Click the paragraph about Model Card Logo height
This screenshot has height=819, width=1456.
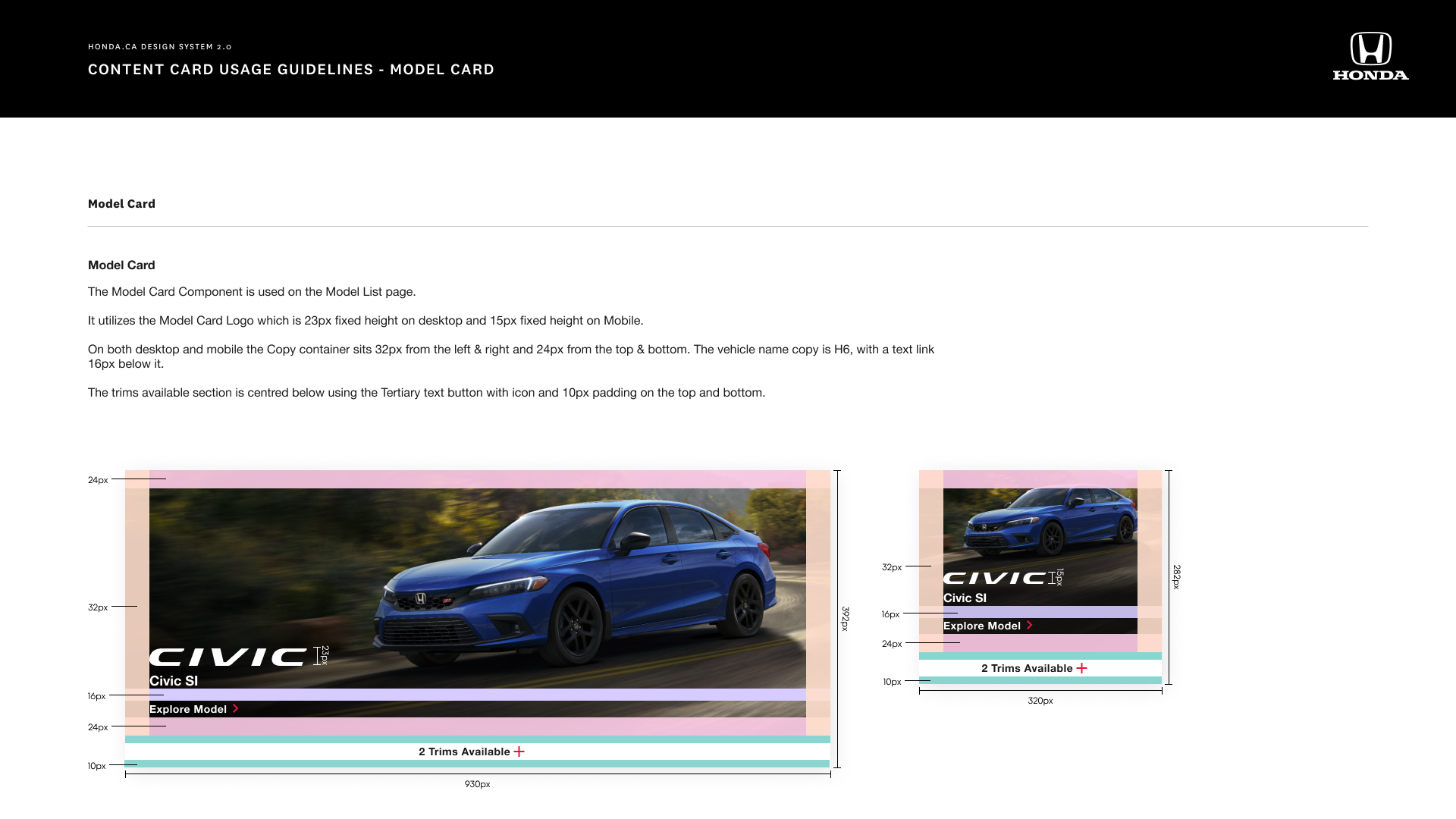click(366, 321)
